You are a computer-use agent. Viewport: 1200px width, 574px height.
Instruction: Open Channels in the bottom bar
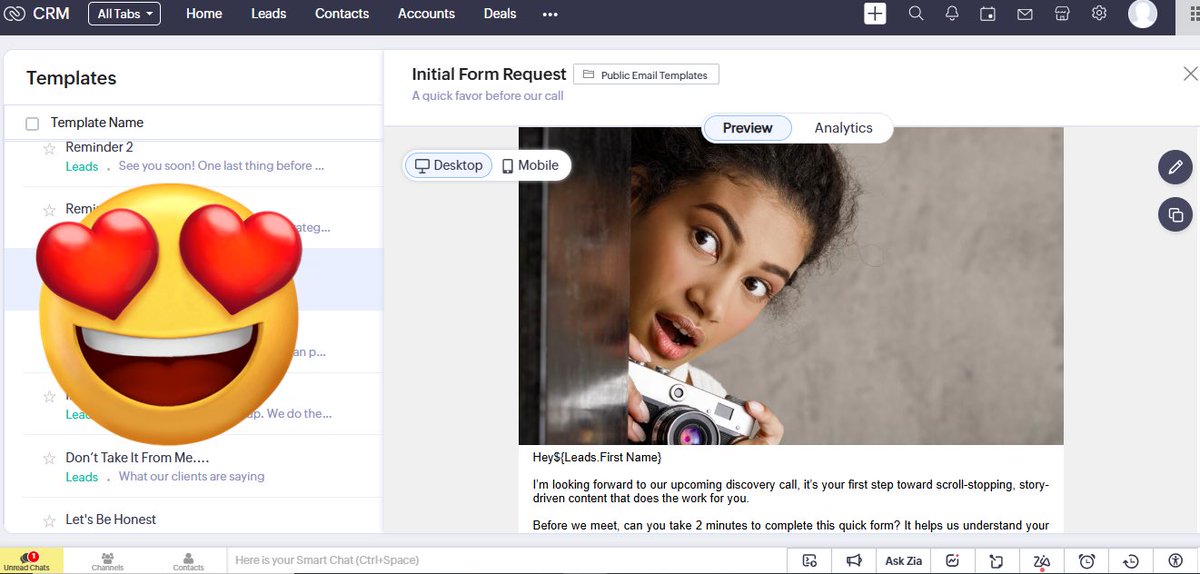[107, 561]
